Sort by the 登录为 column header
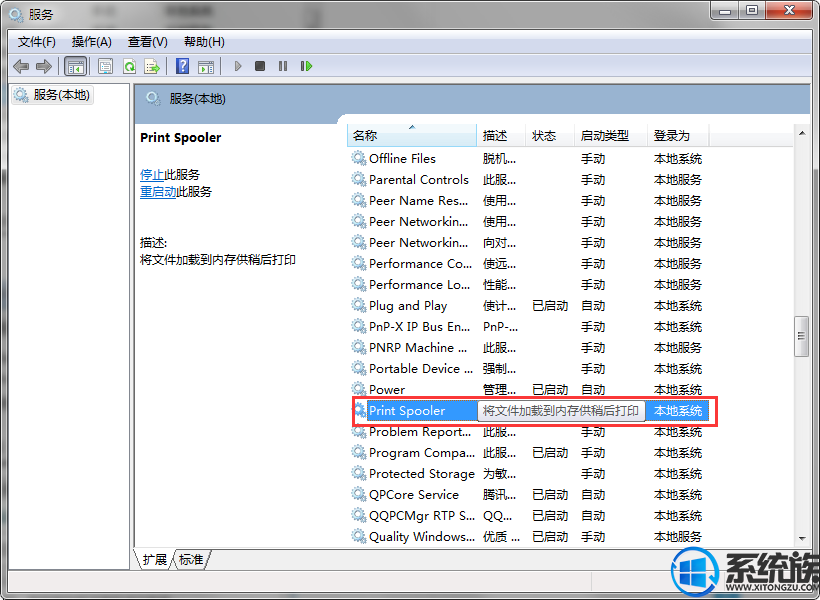Image resolution: width=820 pixels, height=600 pixels. click(x=678, y=135)
